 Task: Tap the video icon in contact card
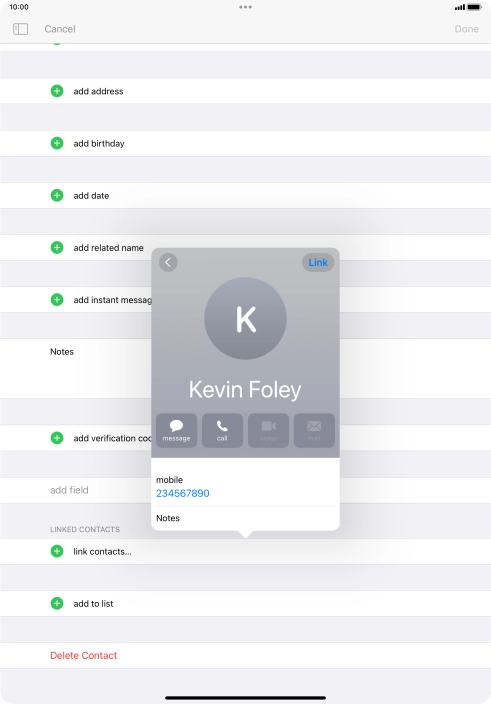268,430
